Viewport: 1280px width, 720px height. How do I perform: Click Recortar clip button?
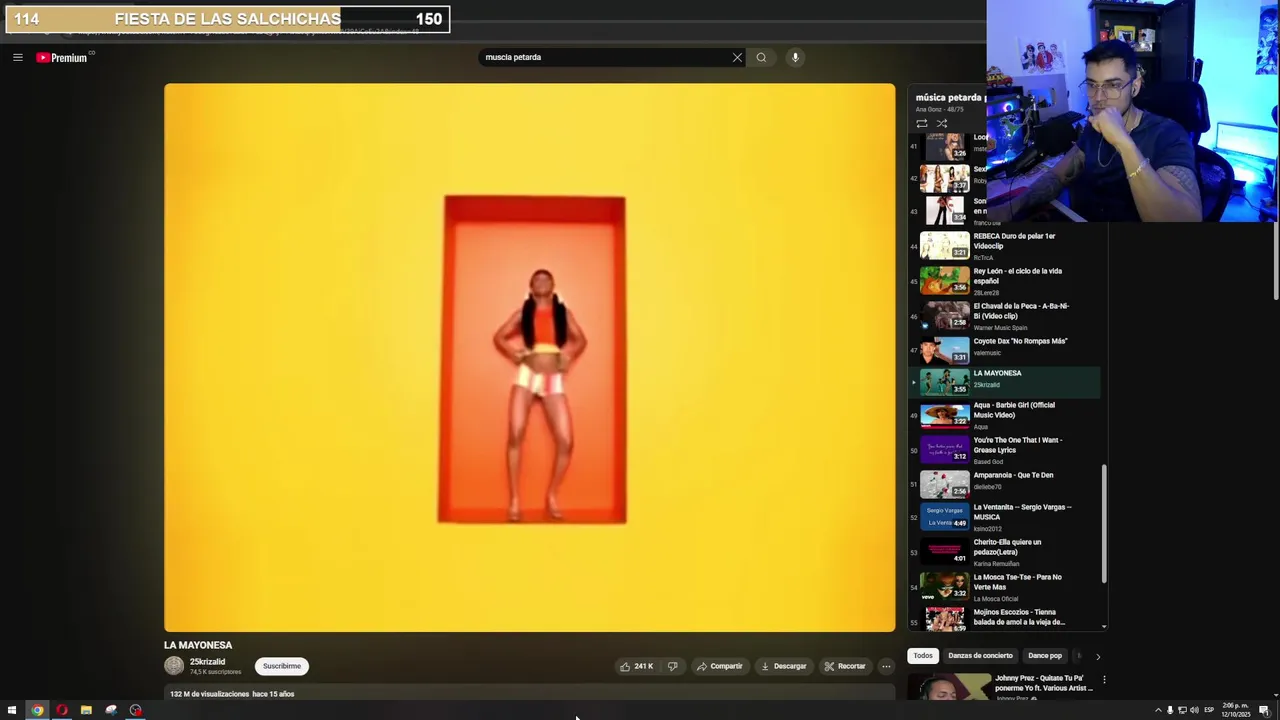pyautogui.click(x=845, y=666)
